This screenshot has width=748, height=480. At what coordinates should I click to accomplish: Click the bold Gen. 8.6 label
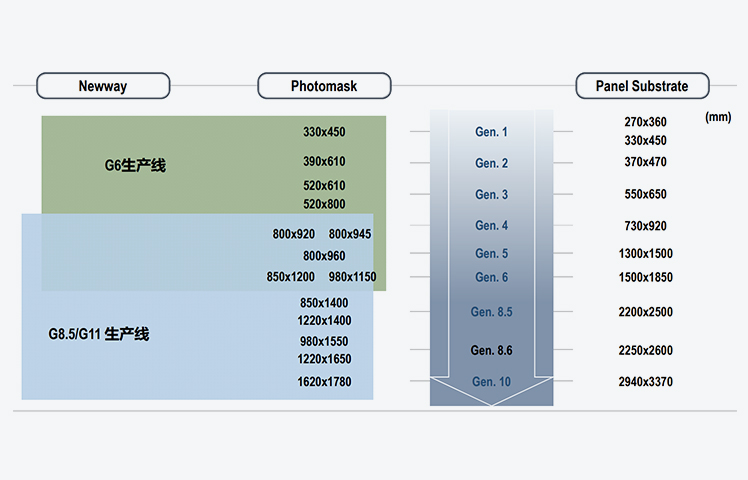point(491,350)
